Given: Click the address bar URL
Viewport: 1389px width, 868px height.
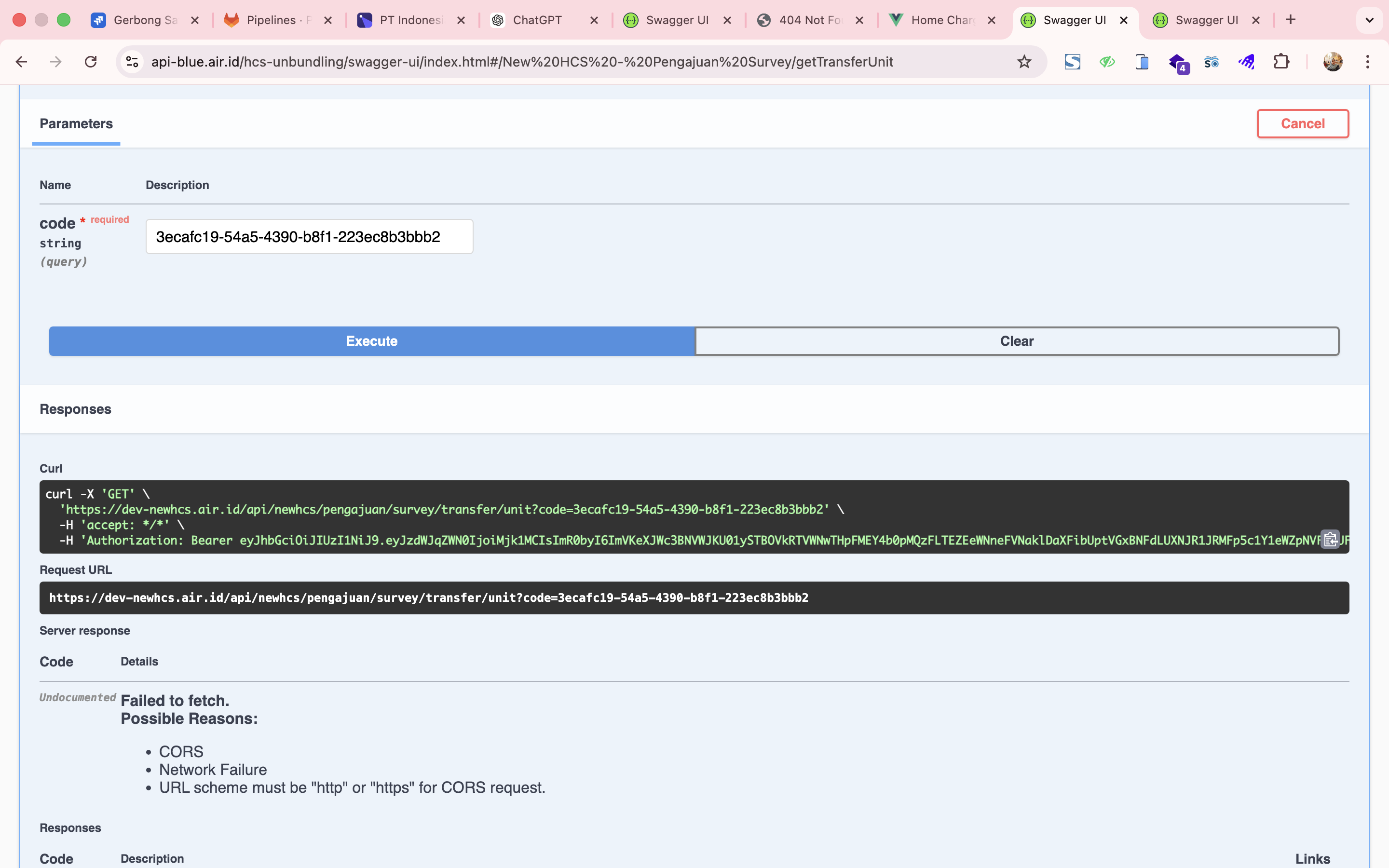Looking at the screenshot, I should (x=521, y=62).
